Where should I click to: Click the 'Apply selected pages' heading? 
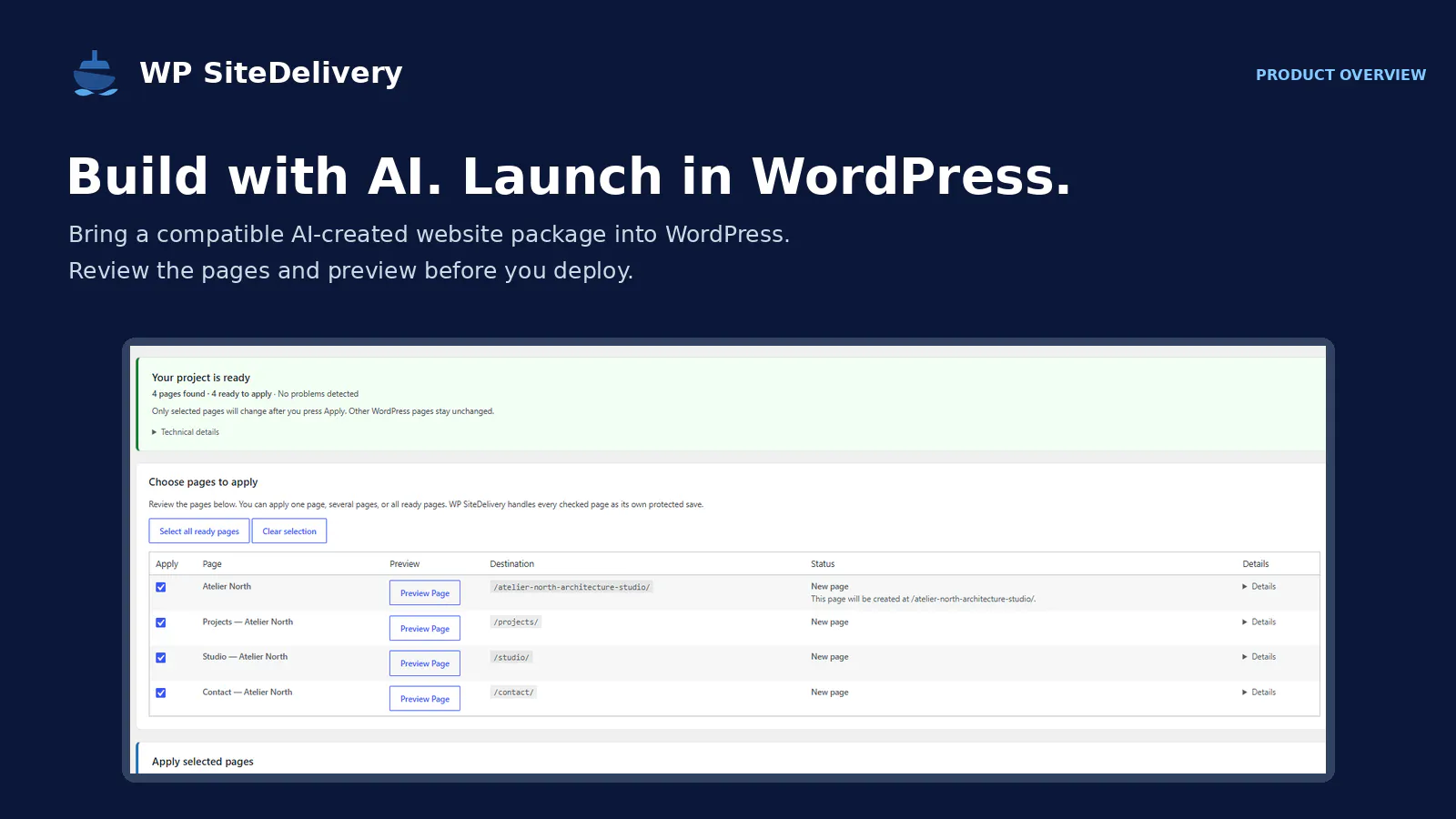[203, 762]
